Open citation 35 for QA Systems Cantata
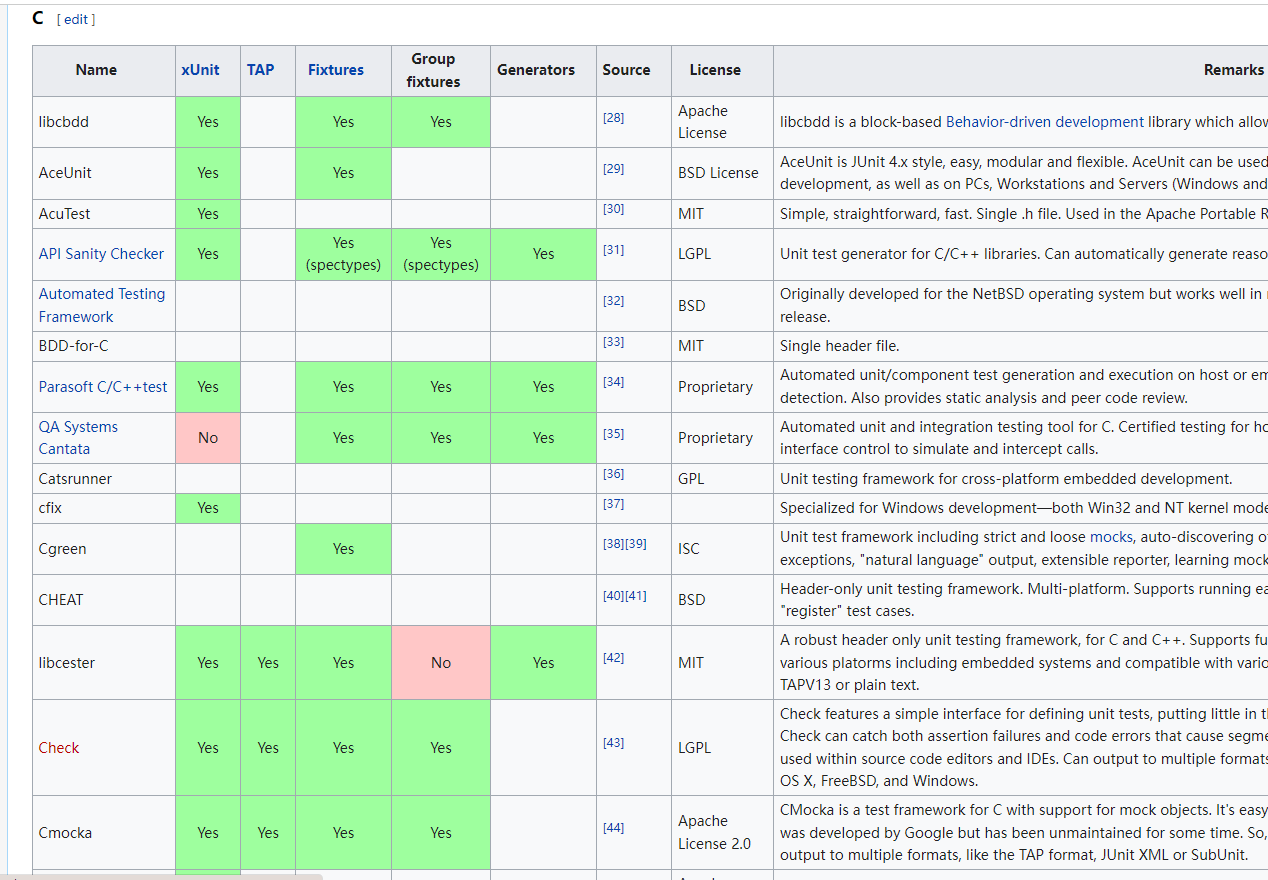Screen dimensions: 1268x880 pyautogui.click(x=613, y=433)
